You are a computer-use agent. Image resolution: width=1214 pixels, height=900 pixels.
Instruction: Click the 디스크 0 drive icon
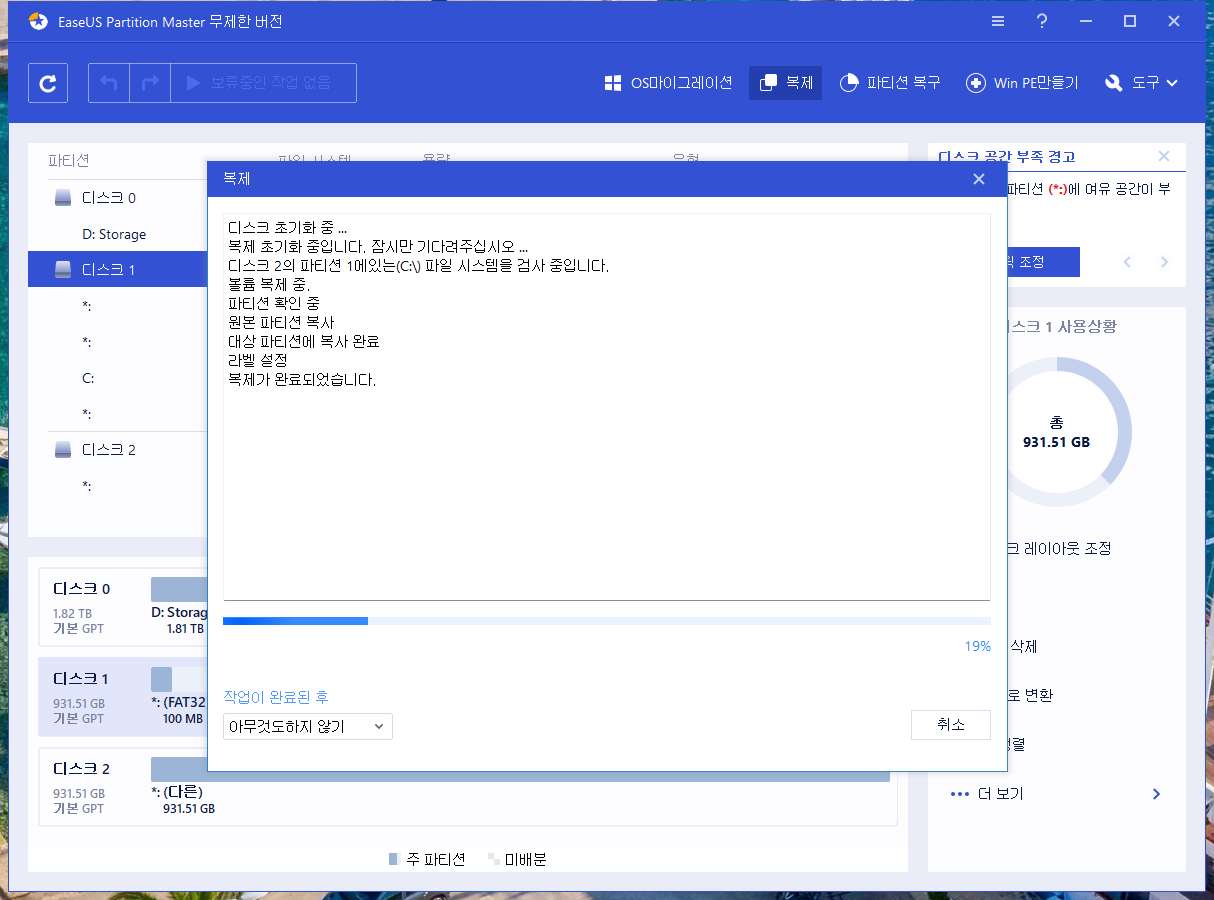(x=63, y=198)
